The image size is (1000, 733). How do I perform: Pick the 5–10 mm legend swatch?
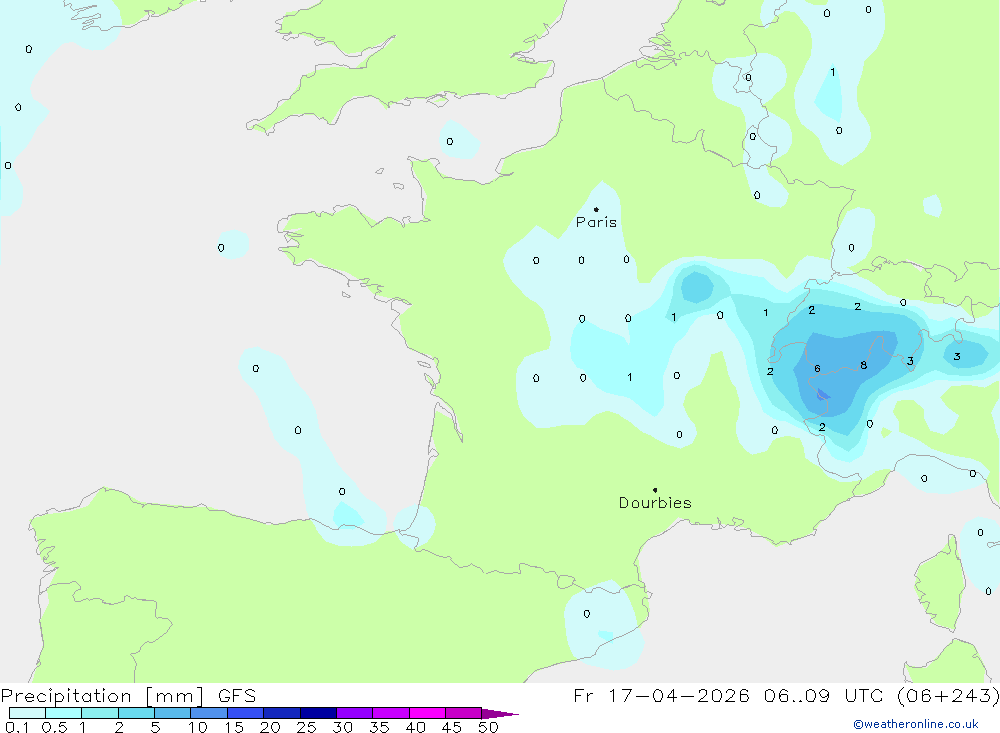click(172, 713)
